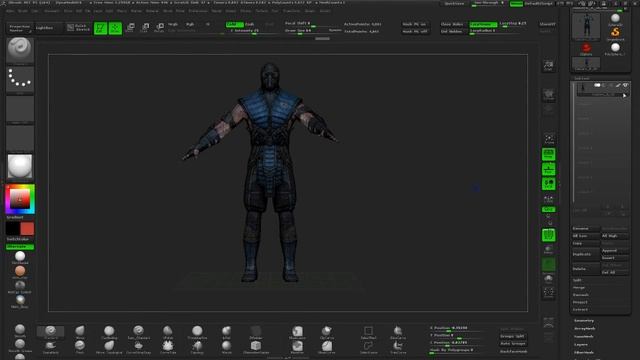Select the ZModeler brush icon
Image resolution: width=640 pixels, height=360 pixels.
pos(256,332)
